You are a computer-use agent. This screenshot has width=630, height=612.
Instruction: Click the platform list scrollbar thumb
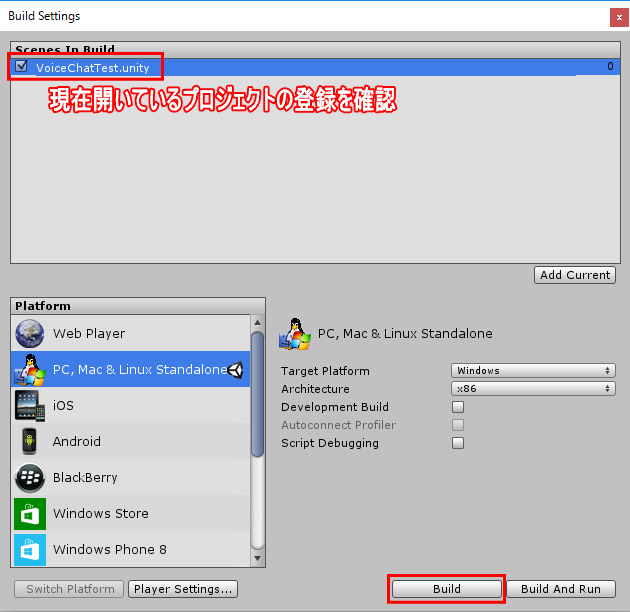(258, 394)
